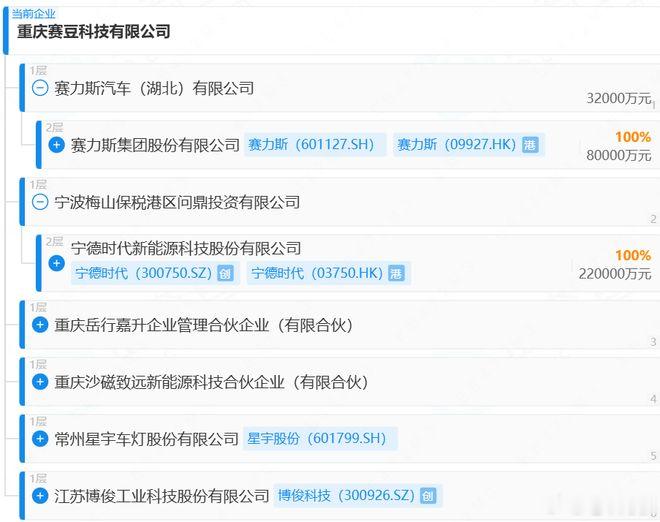Collapse 赛力斯汽车（湖北）有限公司 node
This screenshot has height=522, width=660.
[40, 88]
